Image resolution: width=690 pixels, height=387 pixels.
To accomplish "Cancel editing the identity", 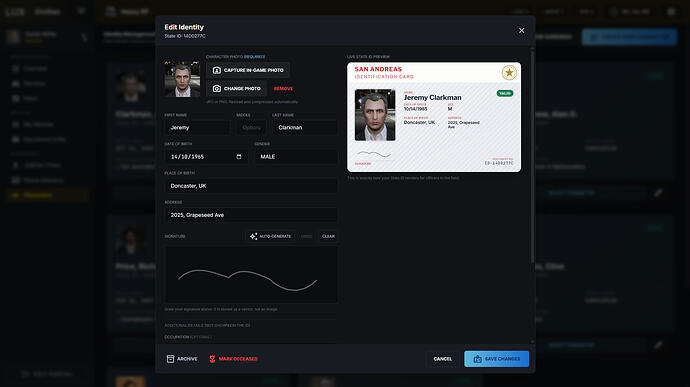I will point(443,359).
